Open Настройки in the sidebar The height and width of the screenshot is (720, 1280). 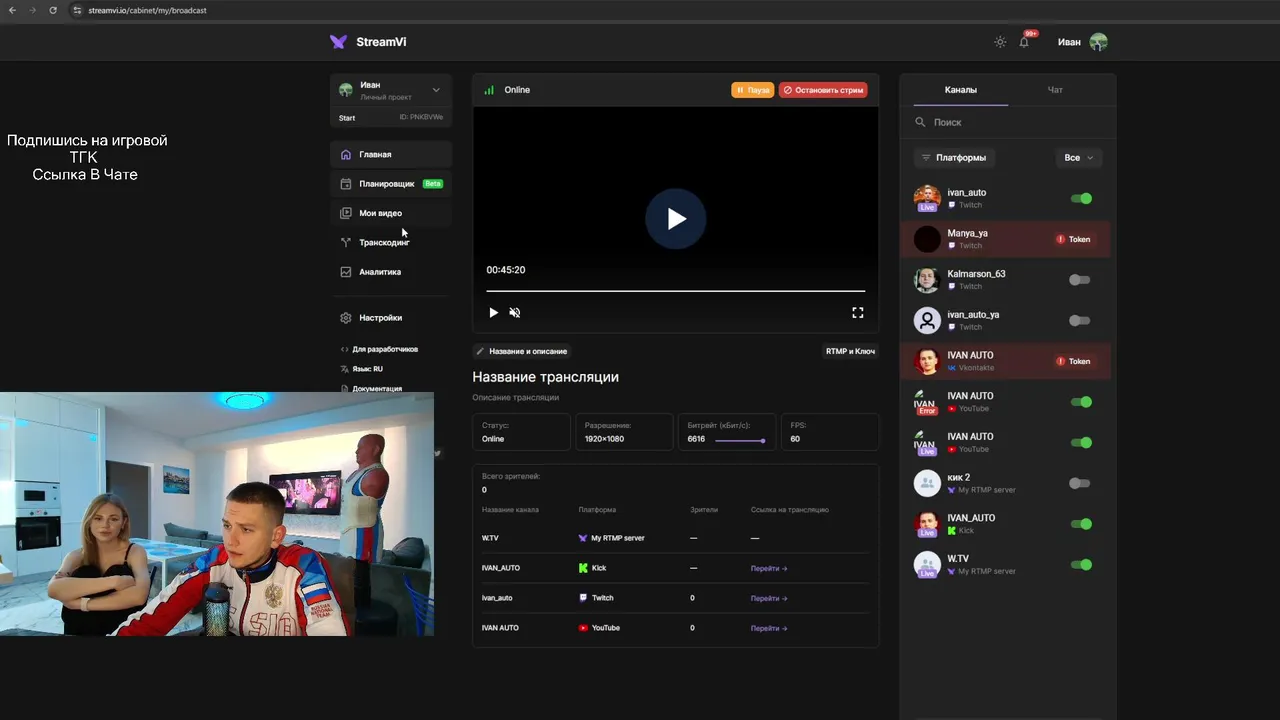(x=391, y=318)
